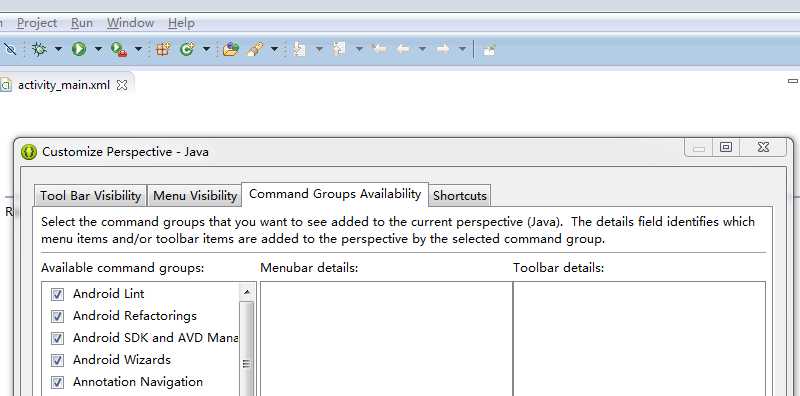Viewport: 800px width, 396px height.
Task: Open the Project menu
Action: click(37, 23)
